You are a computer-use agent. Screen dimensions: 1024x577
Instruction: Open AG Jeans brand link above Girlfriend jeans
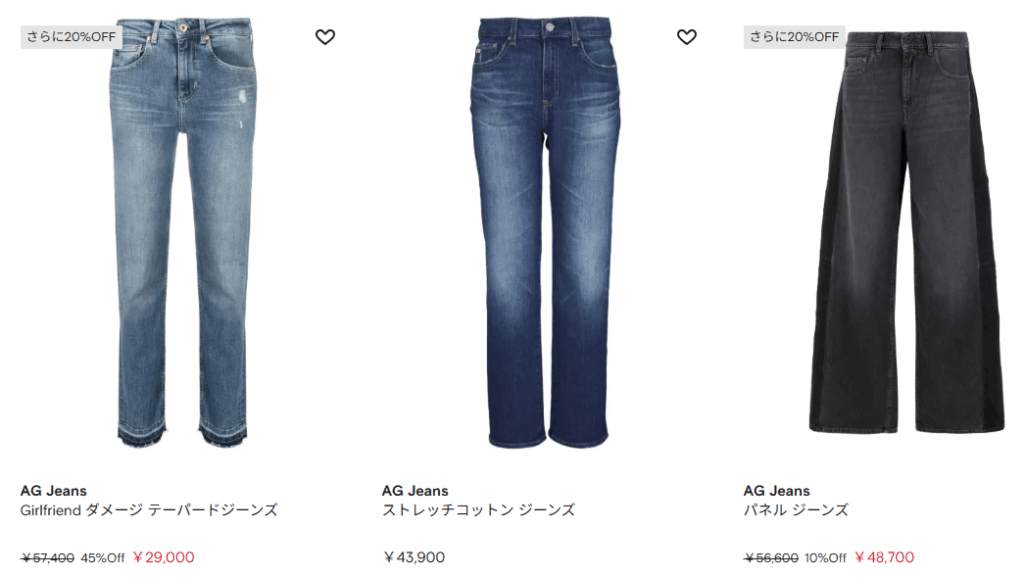click(54, 491)
